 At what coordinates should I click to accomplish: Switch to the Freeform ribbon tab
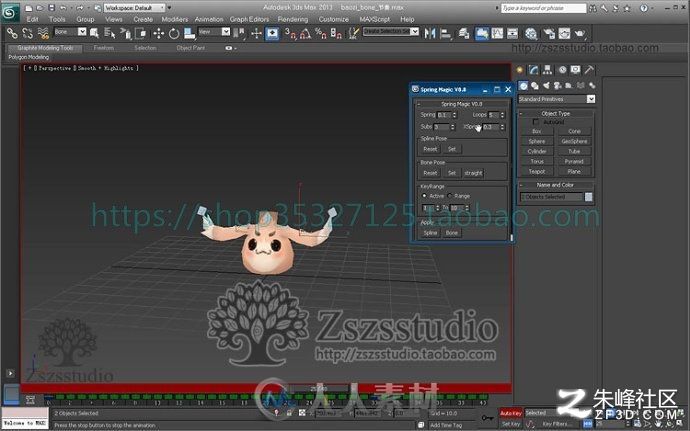104,48
